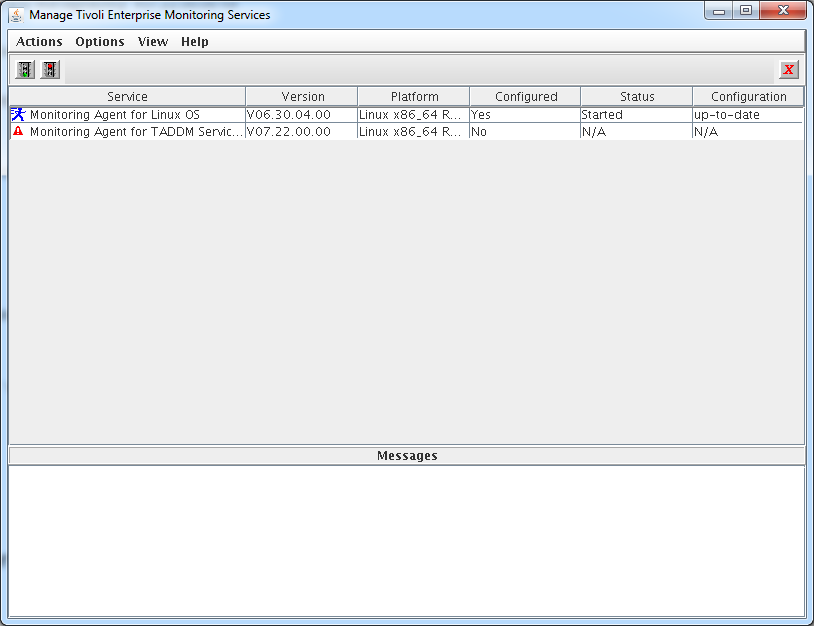Click the Messages panel header
Image resolution: width=814 pixels, height=626 pixels.
click(407, 456)
